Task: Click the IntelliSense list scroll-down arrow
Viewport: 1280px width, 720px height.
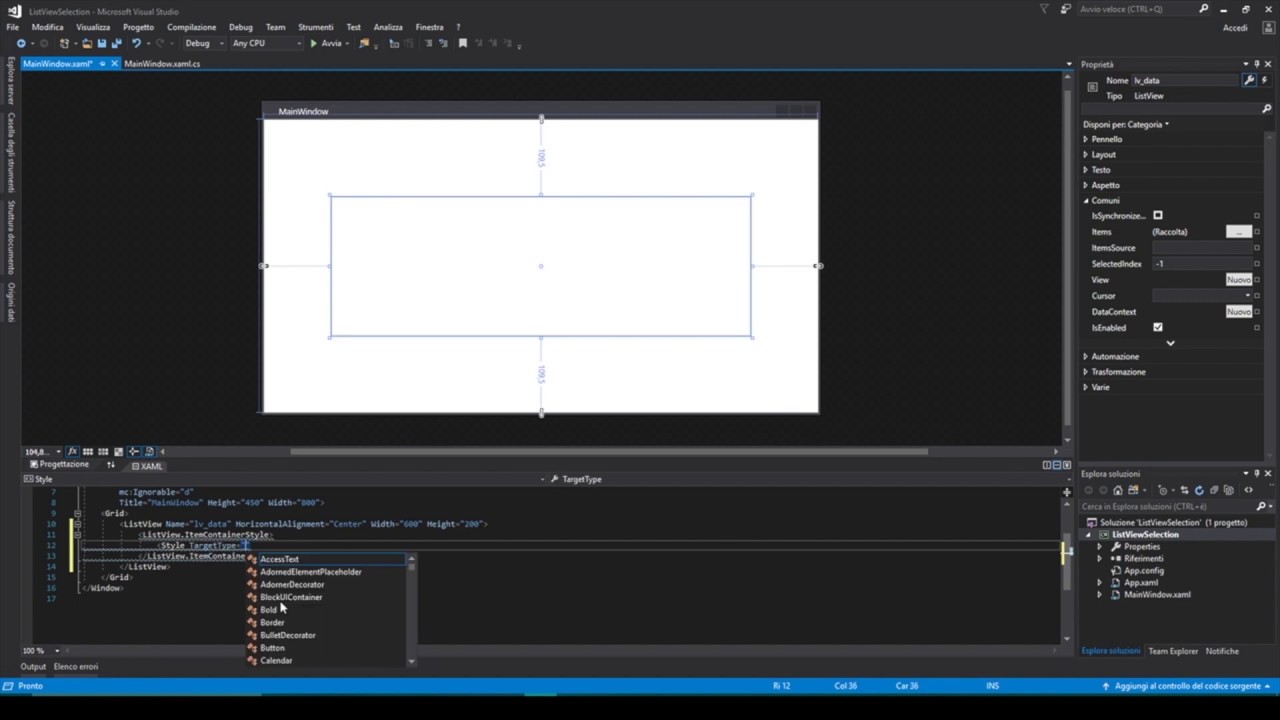Action: pyautogui.click(x=411, y=661)
